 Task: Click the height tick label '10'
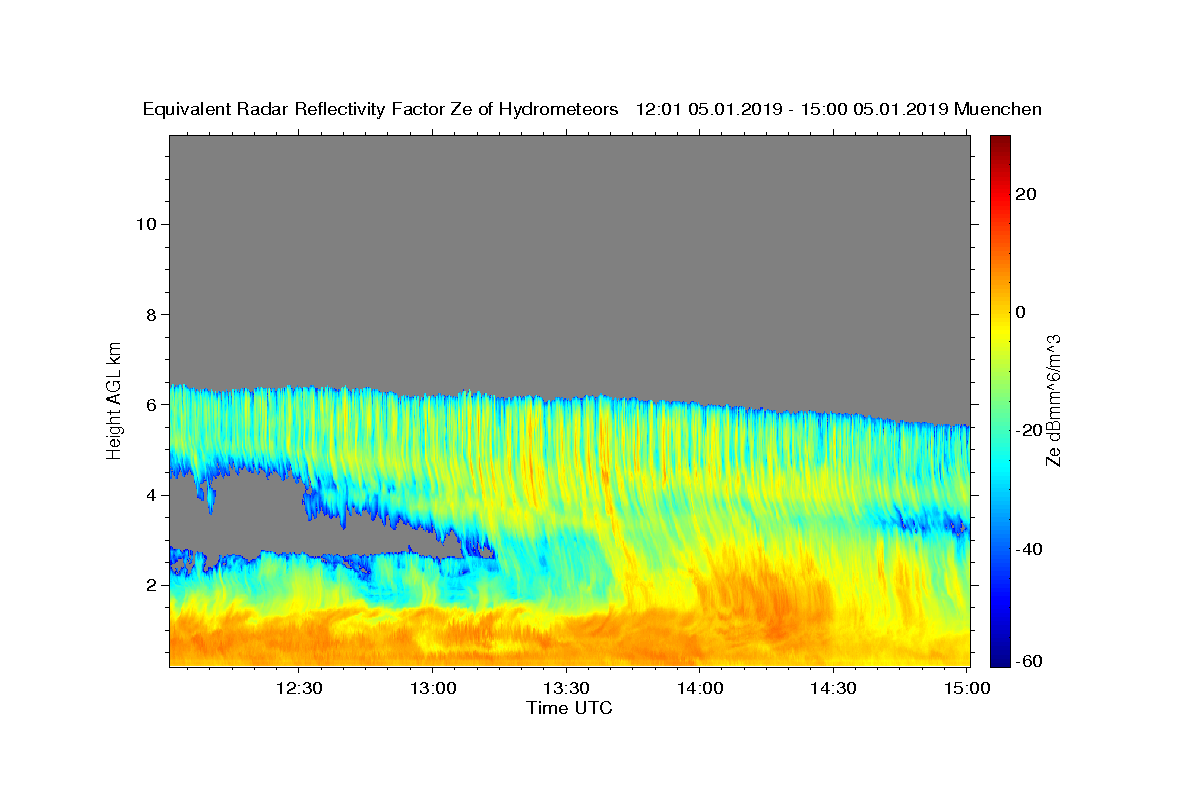(x=147, y=224)
